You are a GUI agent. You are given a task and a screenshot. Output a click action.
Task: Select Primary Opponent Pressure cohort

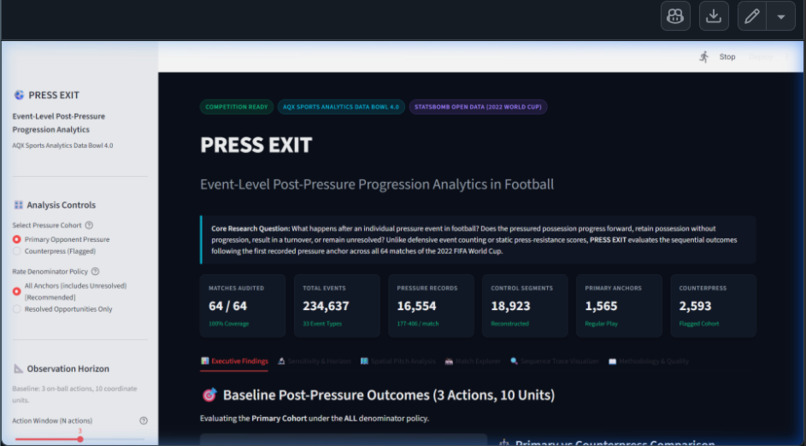[x=62, y=239]
